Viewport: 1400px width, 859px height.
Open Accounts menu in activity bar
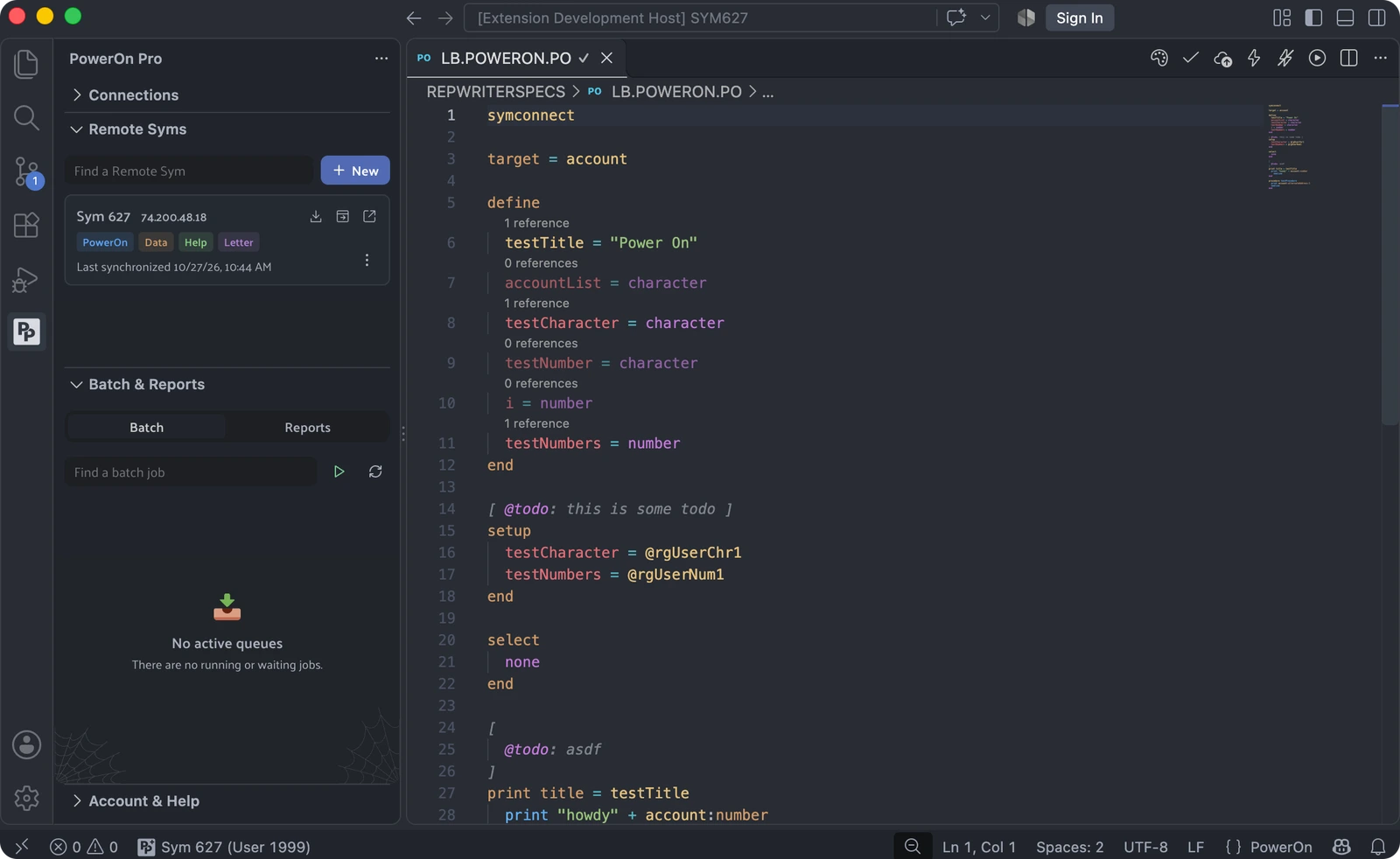click(26, 745)
